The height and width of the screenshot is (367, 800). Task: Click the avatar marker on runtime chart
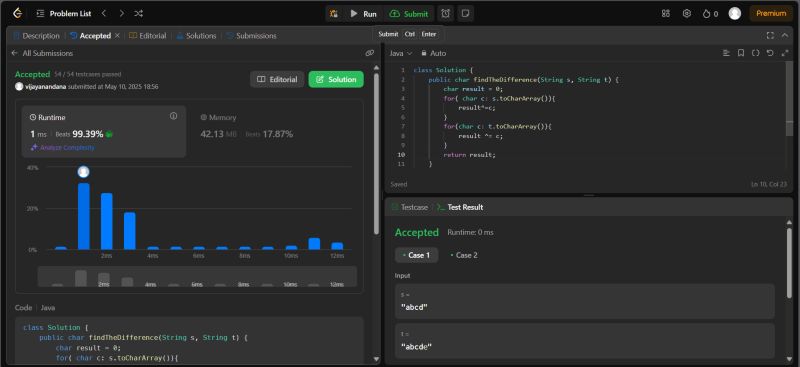tap(84, 172)
